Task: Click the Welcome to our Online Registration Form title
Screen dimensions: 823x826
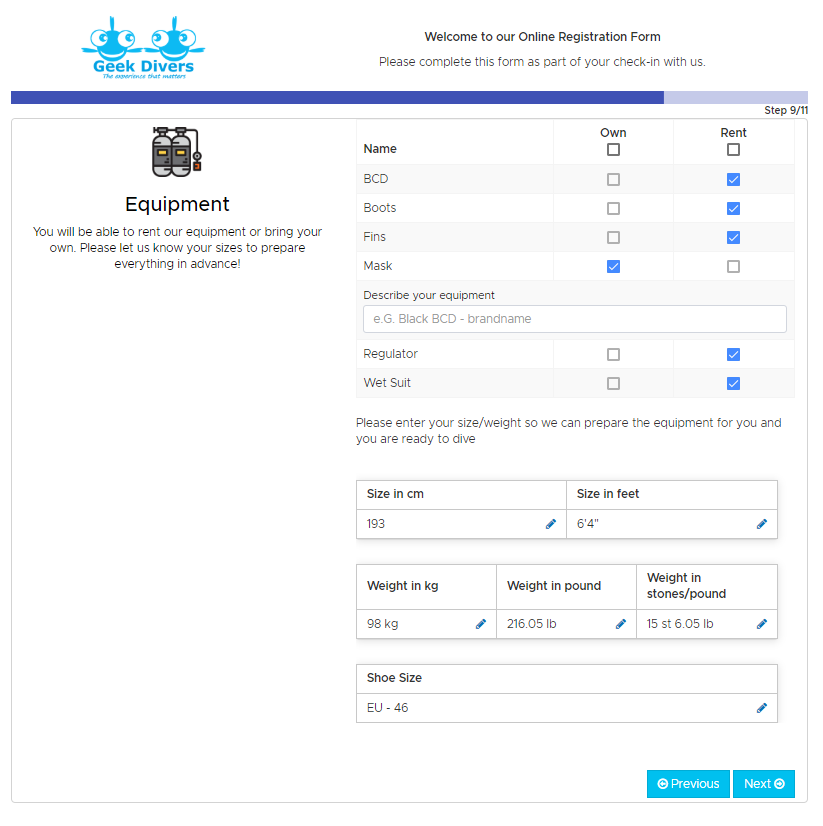Action: point(542,37)
